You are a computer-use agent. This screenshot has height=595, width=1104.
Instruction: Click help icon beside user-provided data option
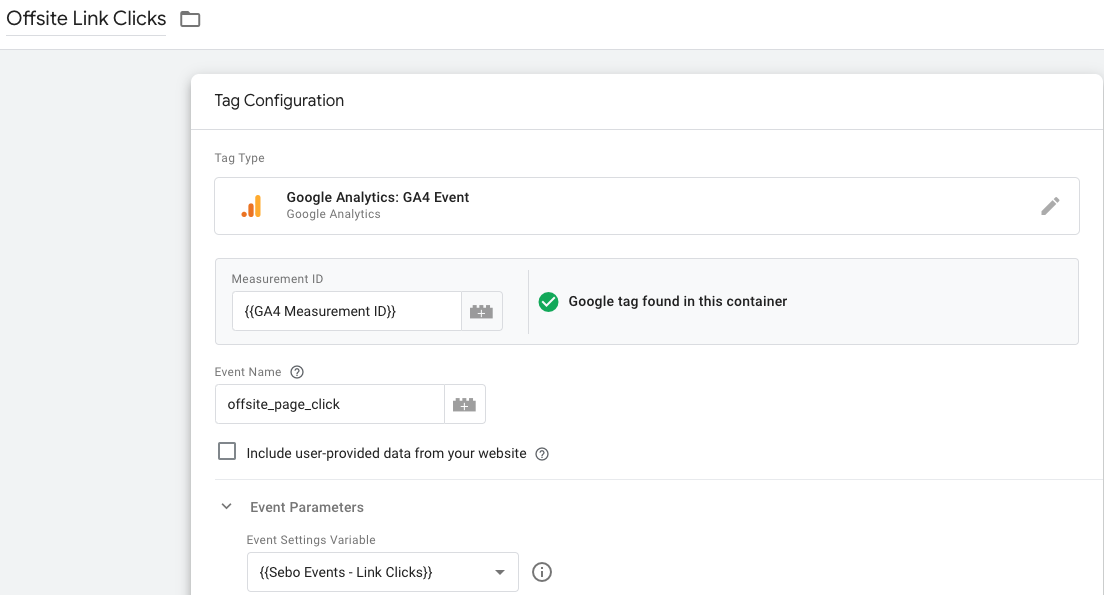(x=542, y=454)
